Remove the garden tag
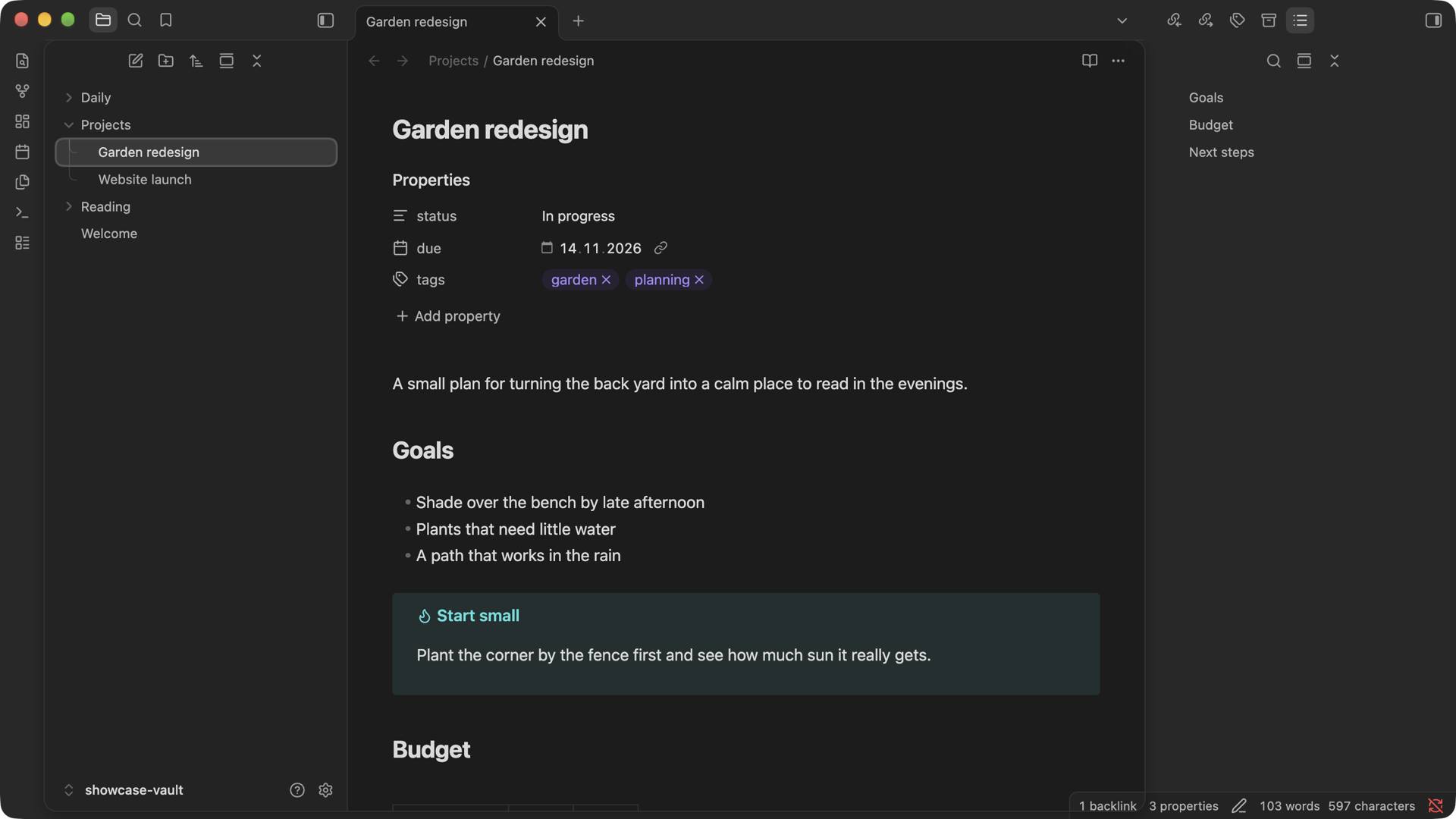 pos(606,280)
